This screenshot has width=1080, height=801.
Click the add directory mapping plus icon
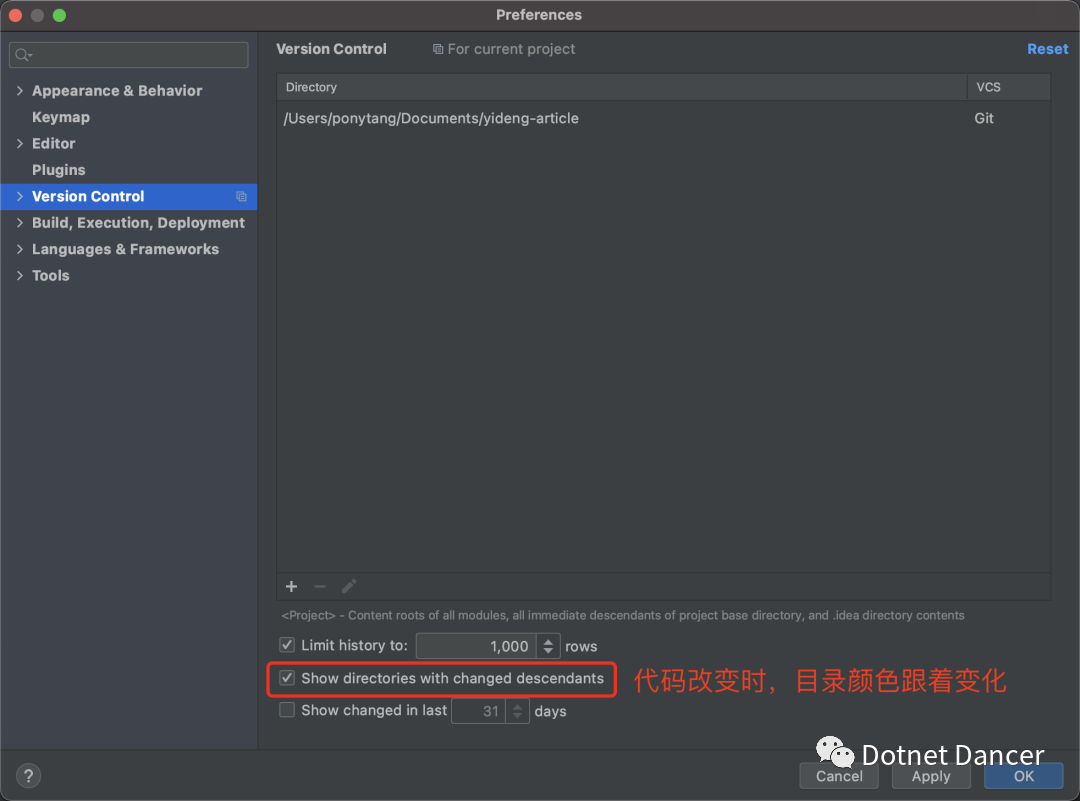coord(291,586)
